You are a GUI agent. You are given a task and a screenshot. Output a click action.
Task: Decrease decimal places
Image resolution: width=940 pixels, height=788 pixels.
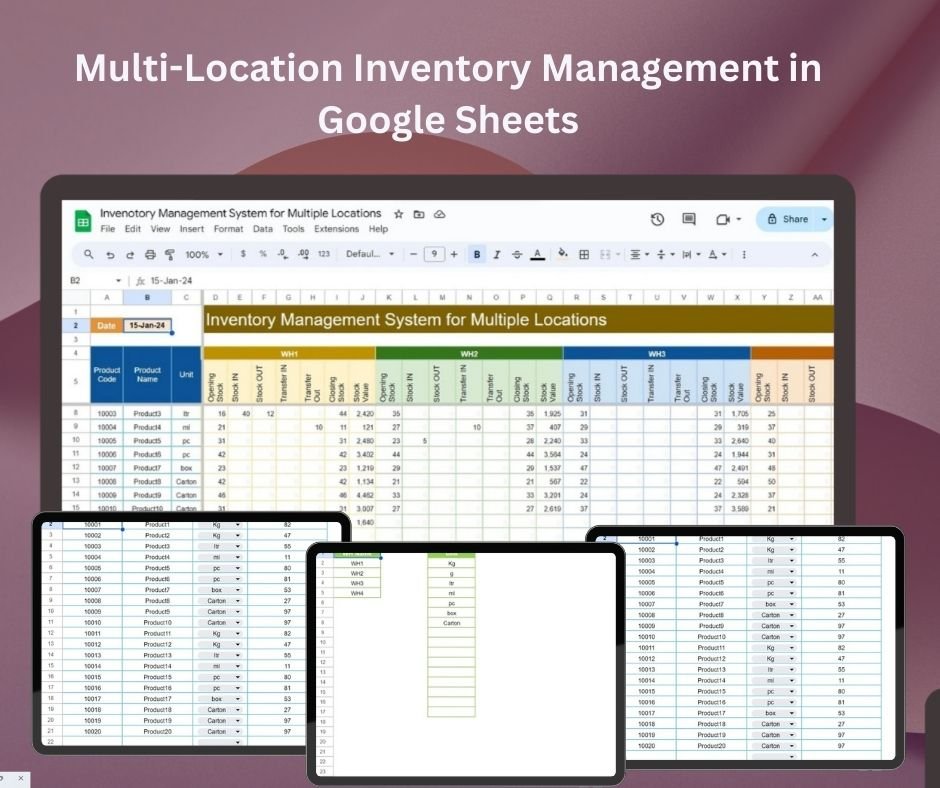[282, 254]
